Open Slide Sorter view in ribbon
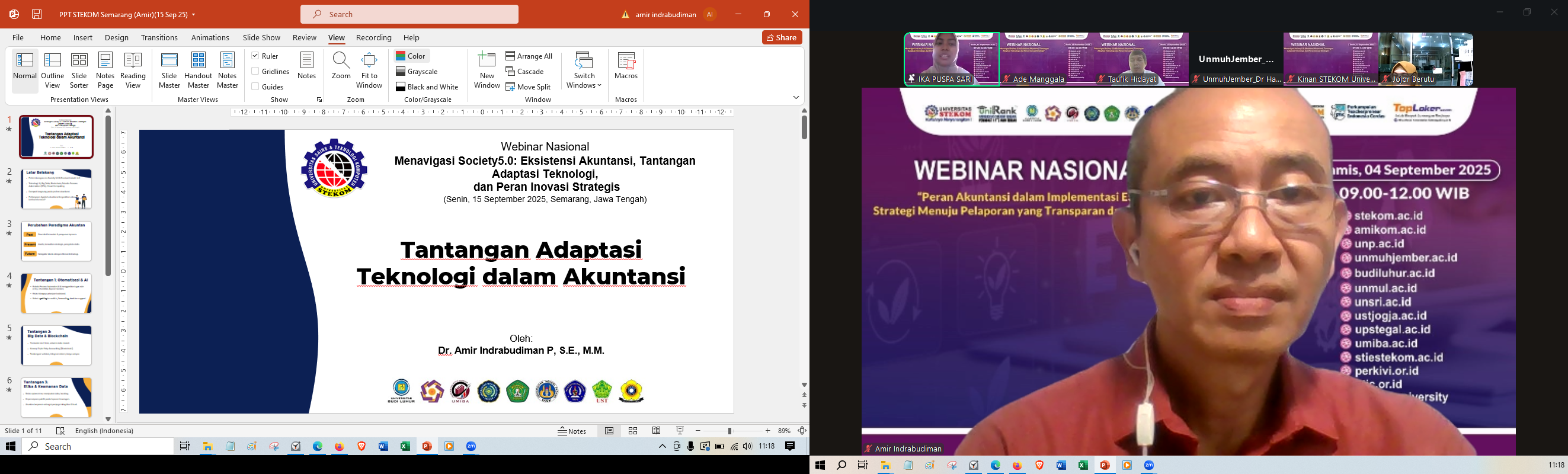Image resolution: width=1568 pixels, height=474 pixels. pyautogui.click(x=79, y=71)
